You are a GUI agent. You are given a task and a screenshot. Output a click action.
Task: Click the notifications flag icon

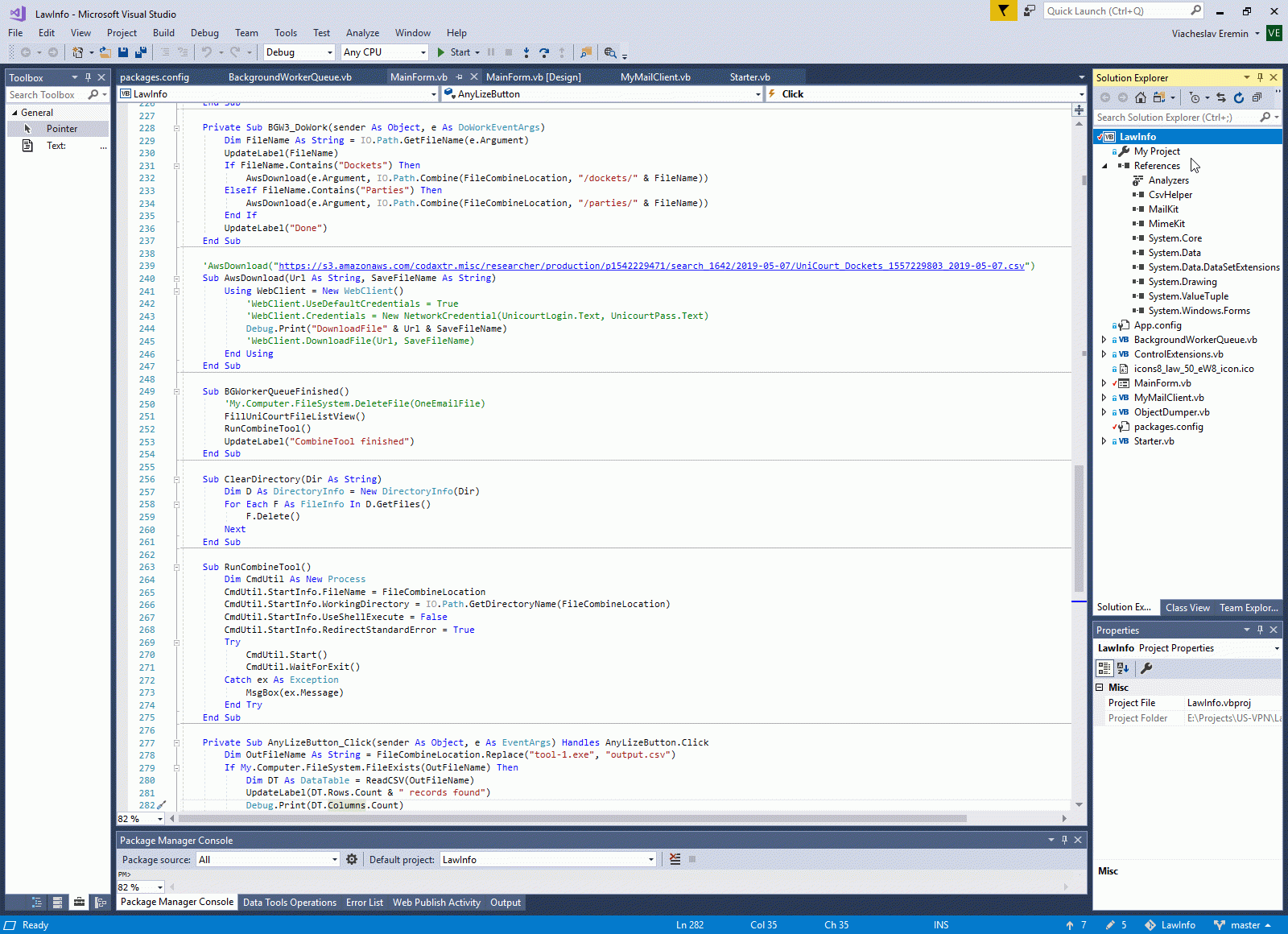click(1003, 10)
